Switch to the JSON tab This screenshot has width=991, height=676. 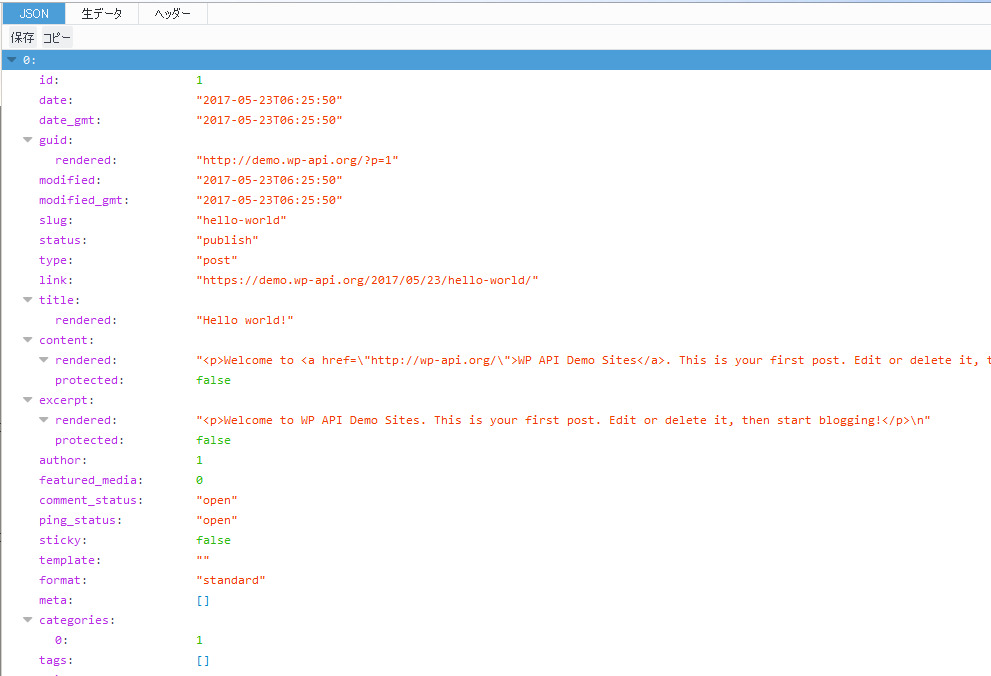pos(33,13)
